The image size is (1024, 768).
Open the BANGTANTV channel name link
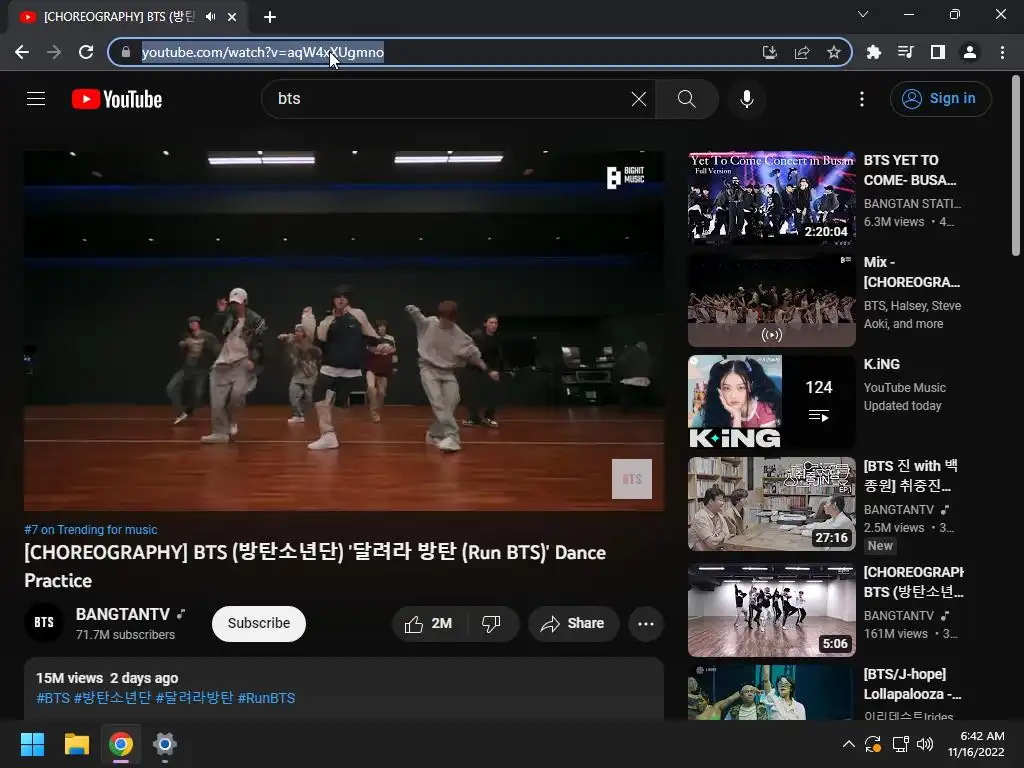pos(122,615)
